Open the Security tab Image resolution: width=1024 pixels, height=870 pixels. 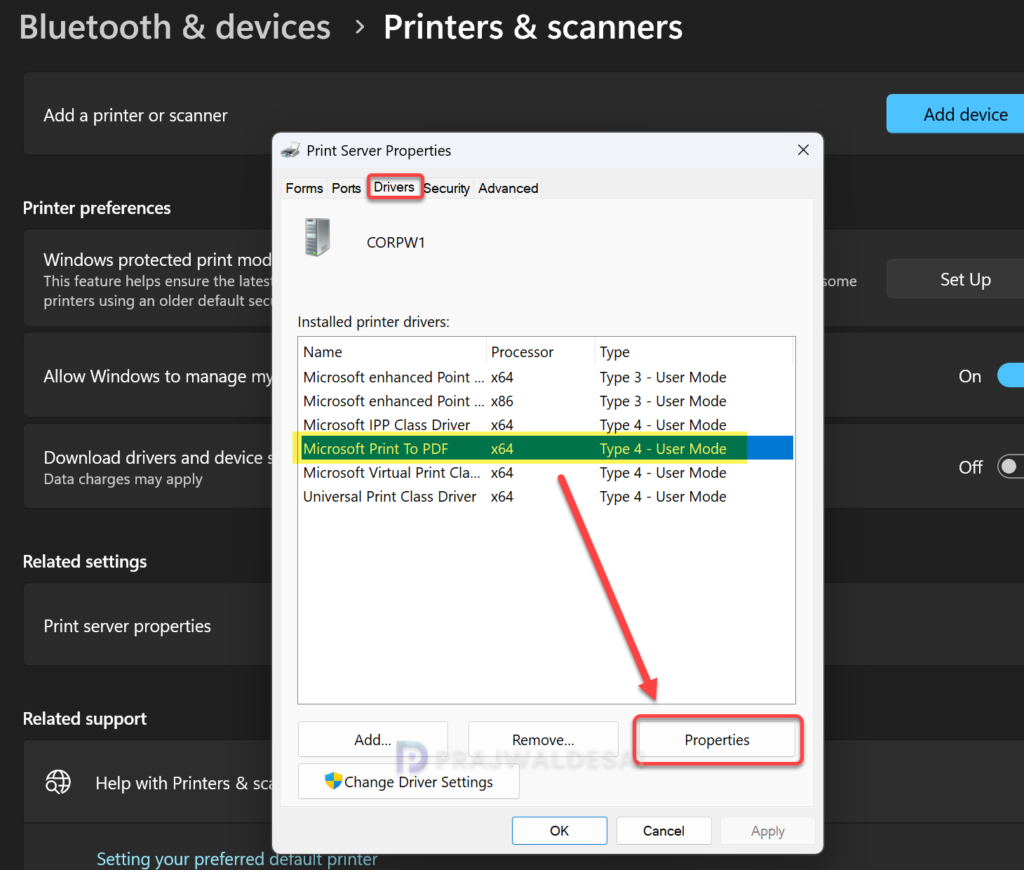click(447, 188)
